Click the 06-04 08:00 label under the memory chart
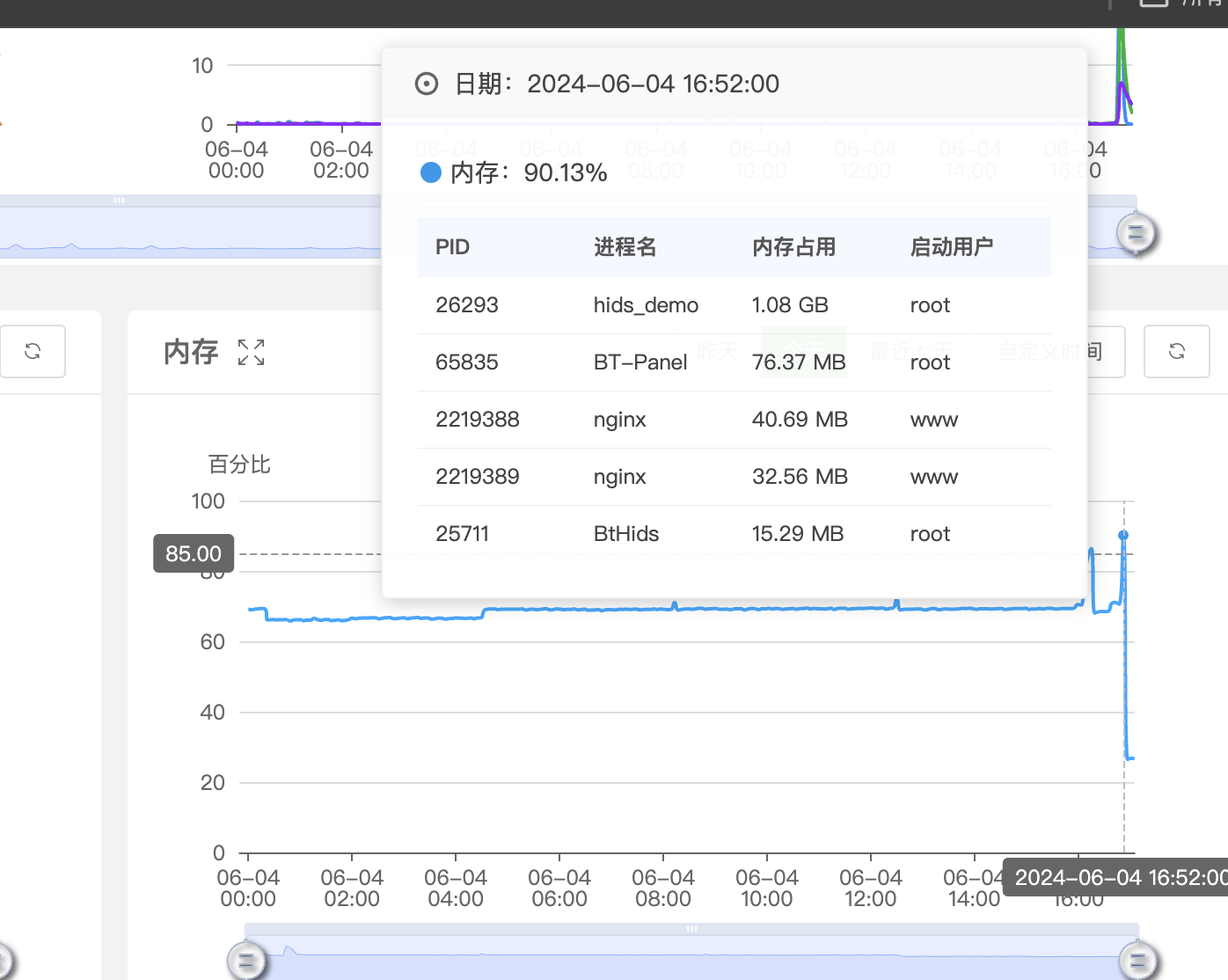The height and width of the screenshot is (980, 1228). click(663, 888)
